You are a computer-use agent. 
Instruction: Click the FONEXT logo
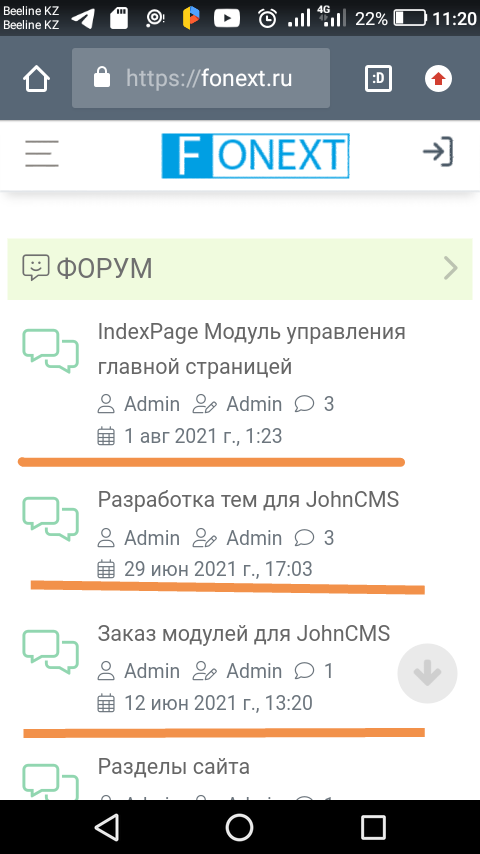pos(256,156)
